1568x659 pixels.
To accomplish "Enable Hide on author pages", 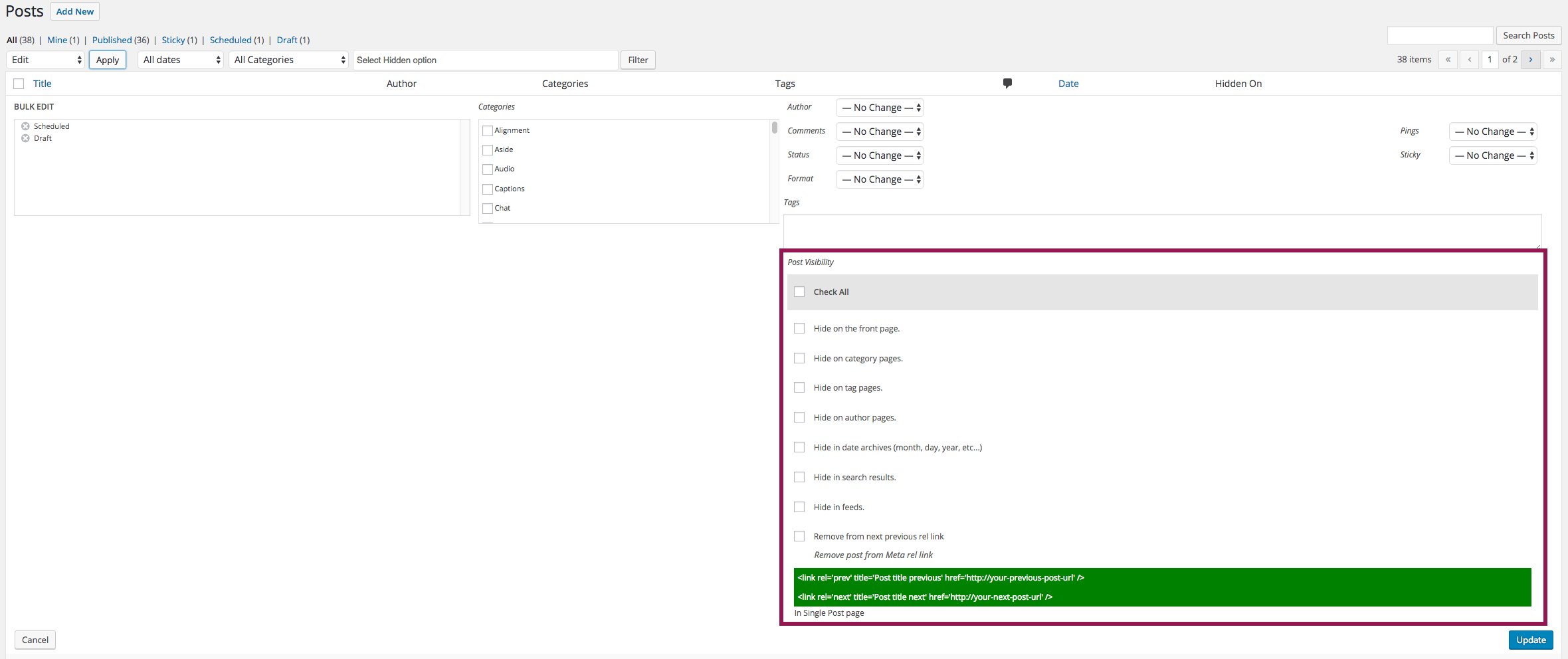I will pos(799,417).
